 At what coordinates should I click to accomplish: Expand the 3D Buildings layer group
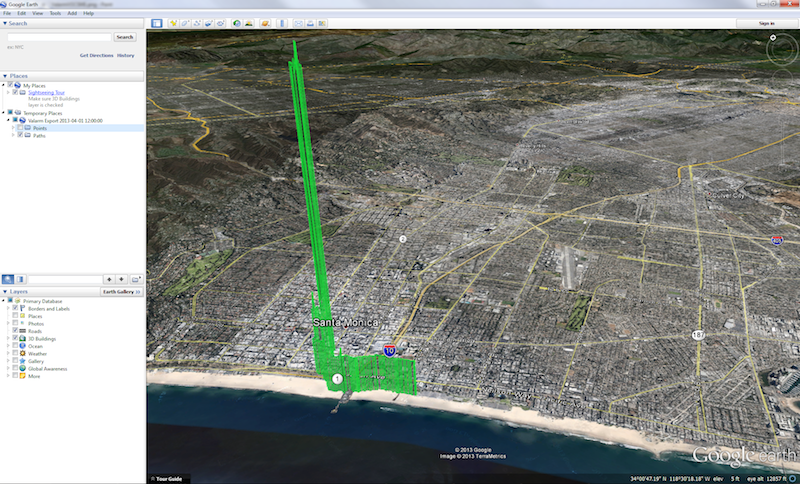pos(8,338)
